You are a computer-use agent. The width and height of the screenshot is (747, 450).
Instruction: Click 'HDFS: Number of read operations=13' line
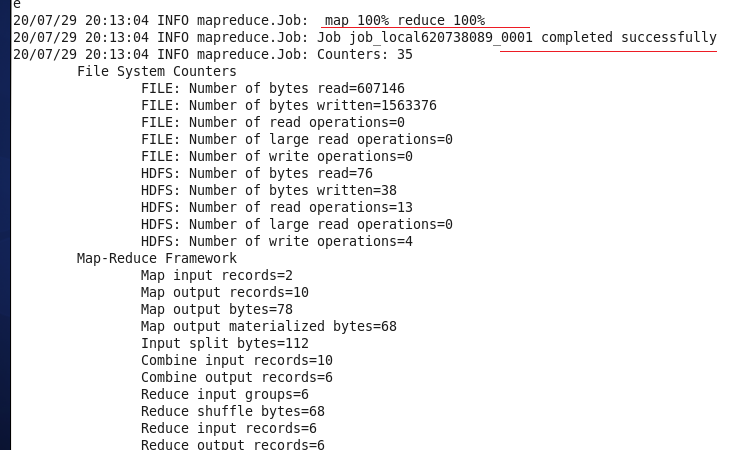(x=276, y=207)
